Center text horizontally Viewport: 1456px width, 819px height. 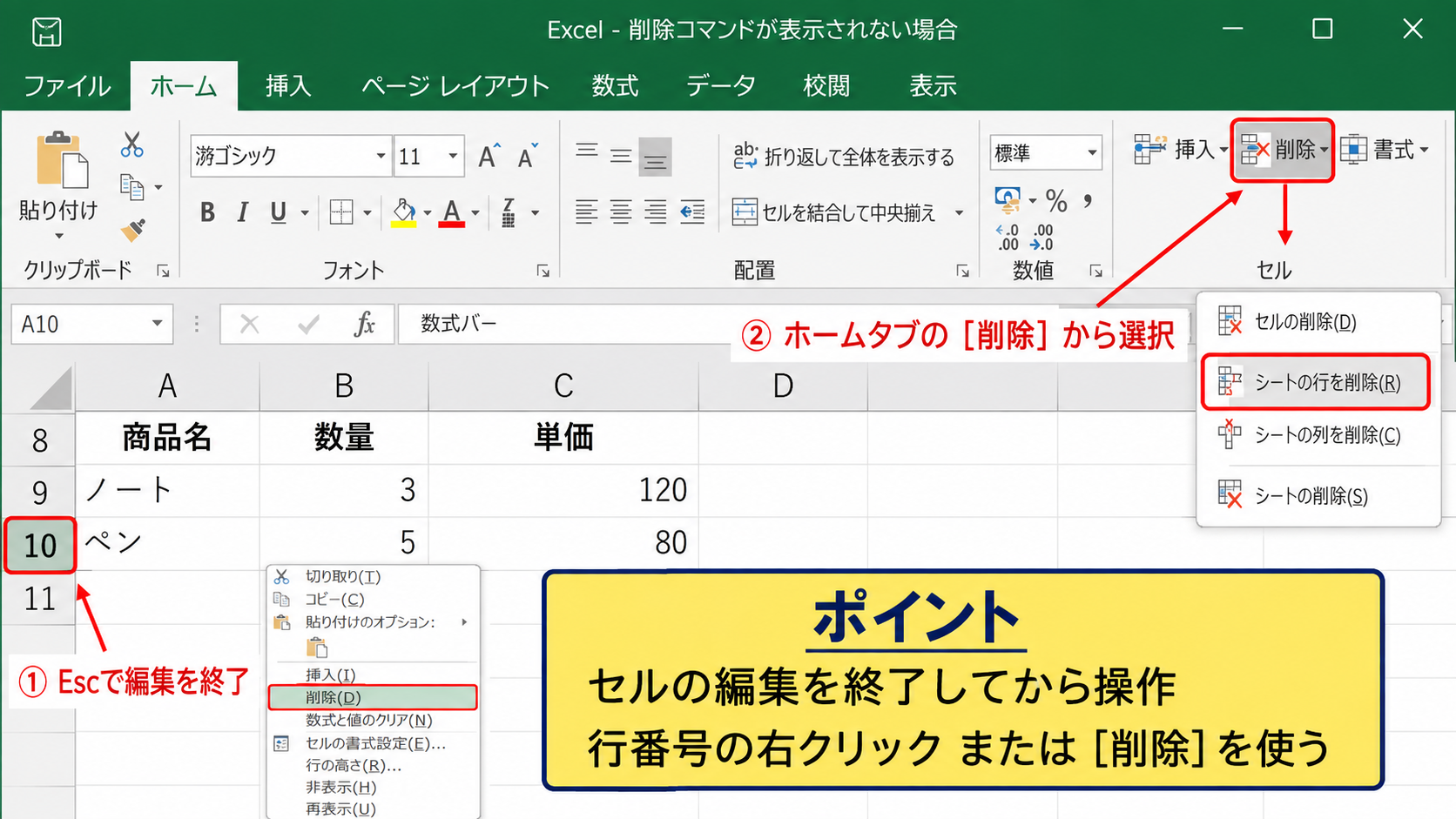pyautogui.click(x=621, y=211)
